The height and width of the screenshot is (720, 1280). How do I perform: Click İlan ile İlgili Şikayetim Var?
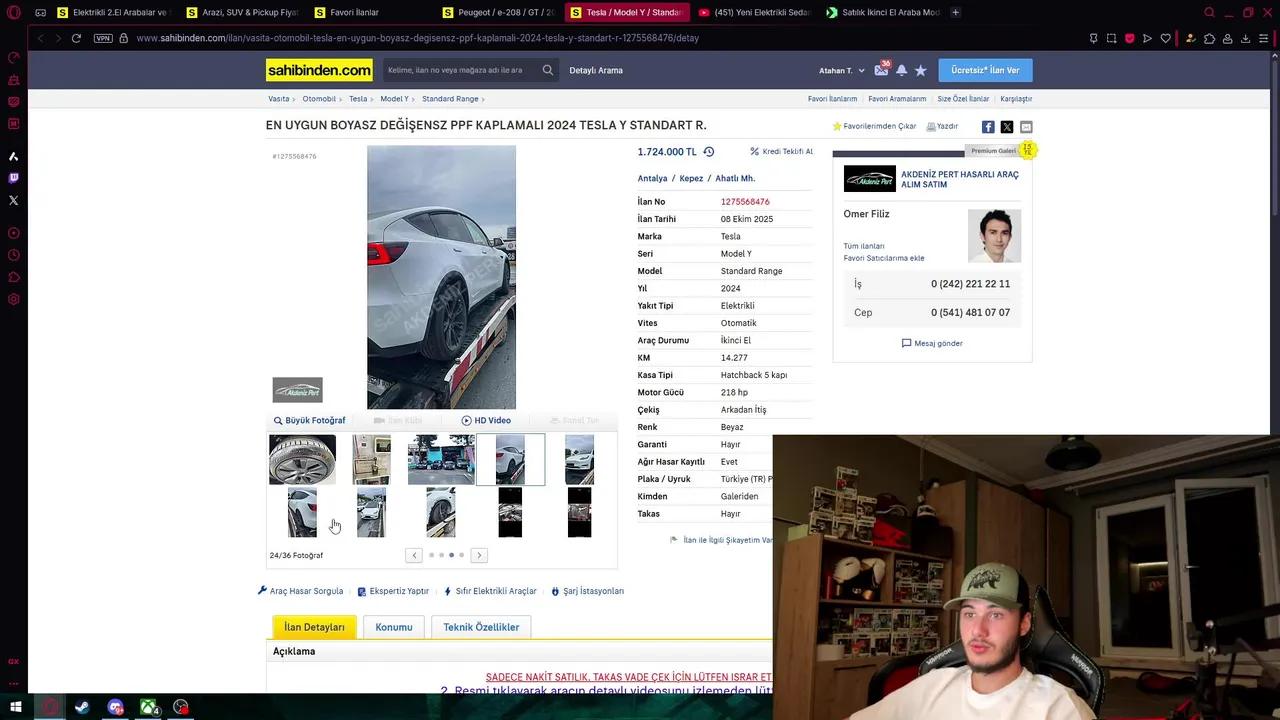[x=722, y=540]
